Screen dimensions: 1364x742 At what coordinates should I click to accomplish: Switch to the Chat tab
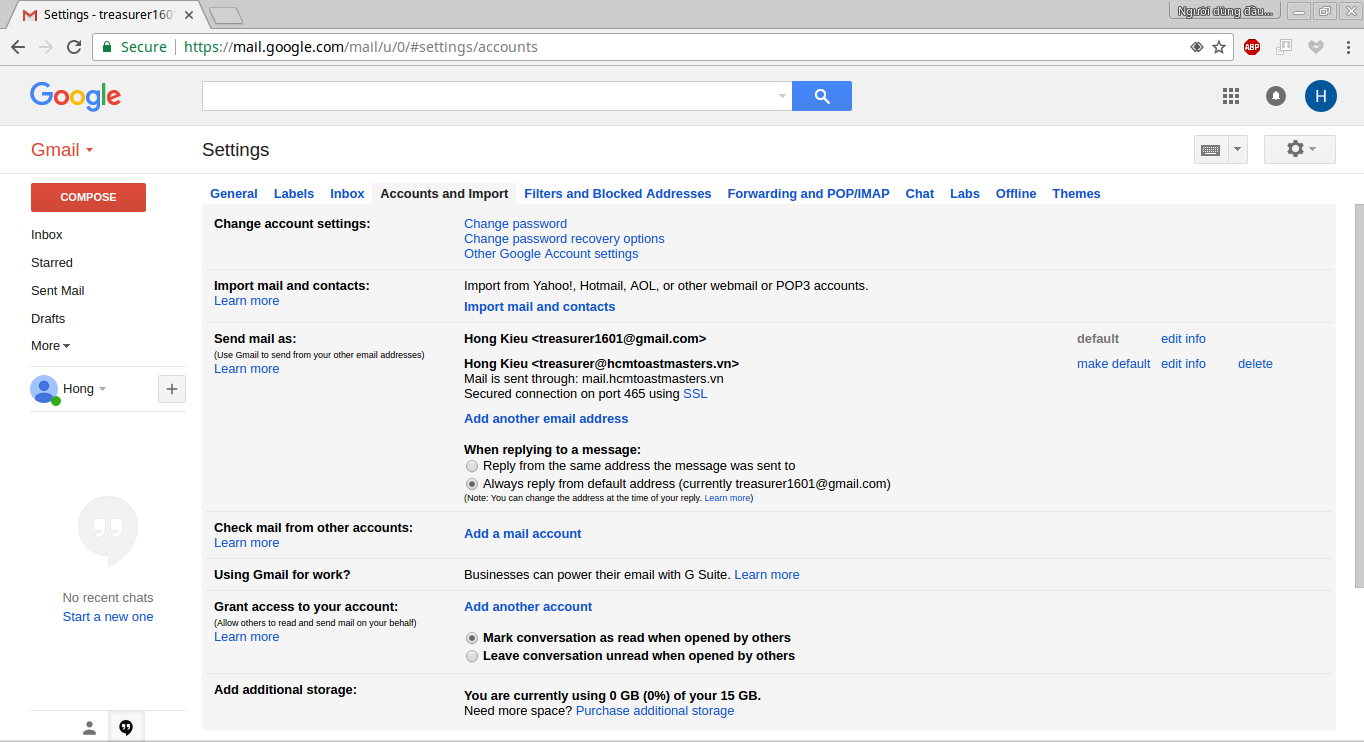[x=920, y=194]
